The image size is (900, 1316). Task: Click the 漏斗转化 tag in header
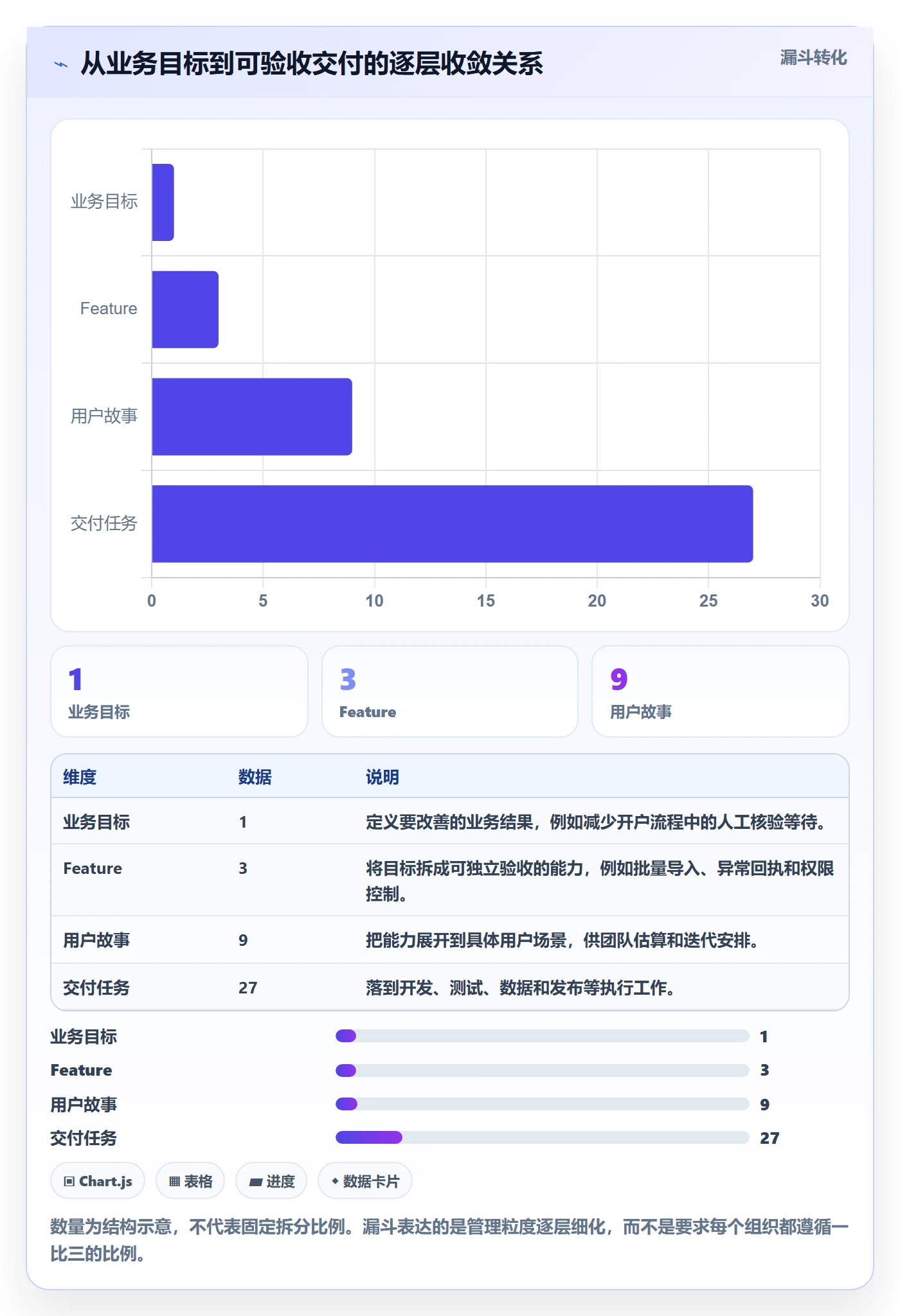[813, 58]
